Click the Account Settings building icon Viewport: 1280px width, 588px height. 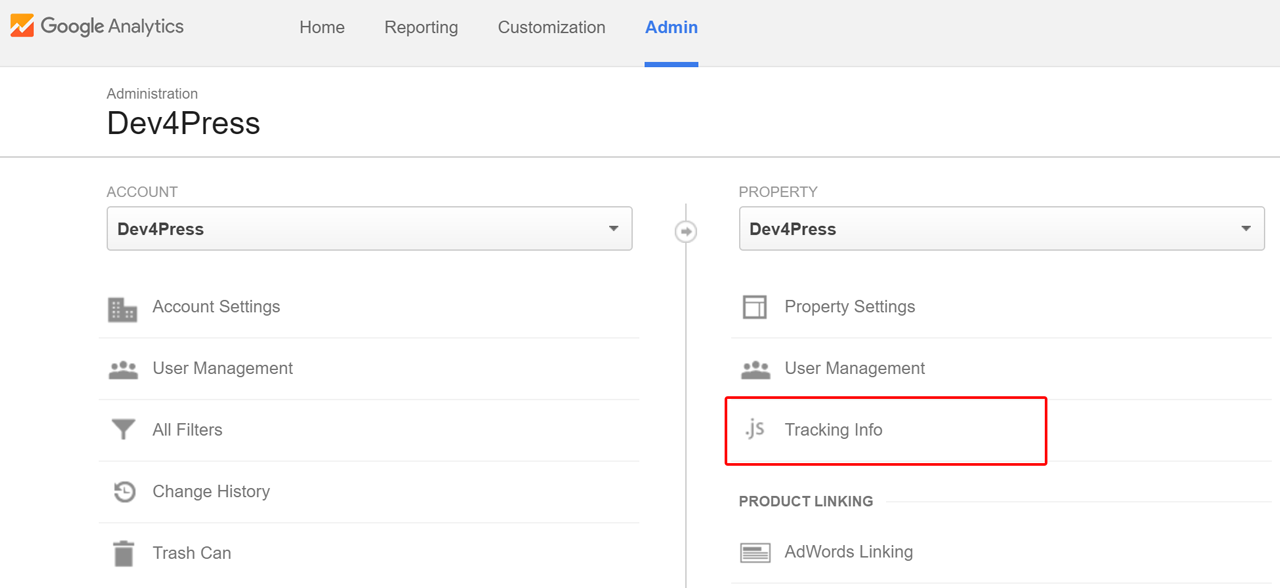[122, 309]
